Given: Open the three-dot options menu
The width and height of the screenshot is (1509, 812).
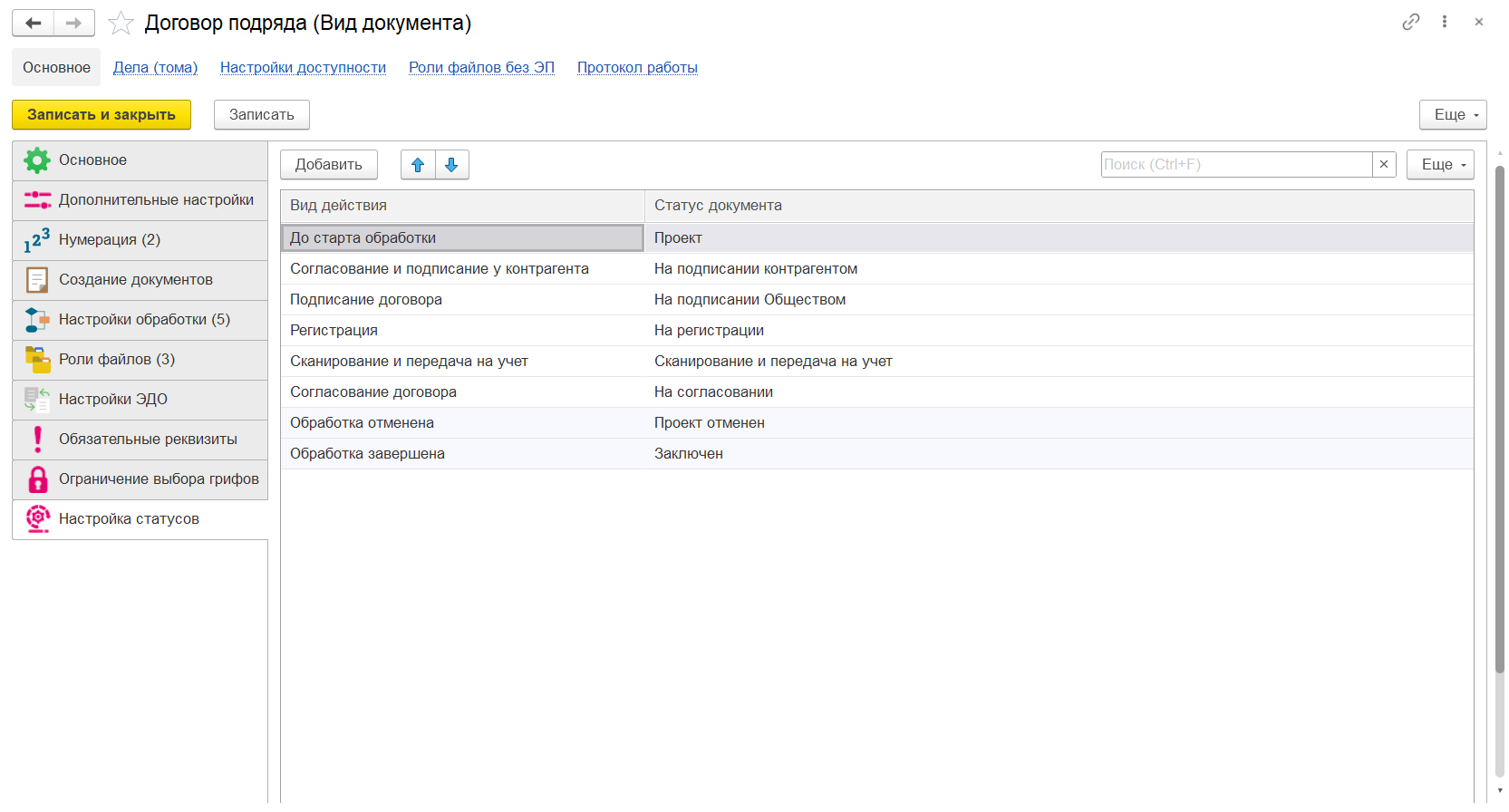Looking at the screenshot, I should point(1445,22).
